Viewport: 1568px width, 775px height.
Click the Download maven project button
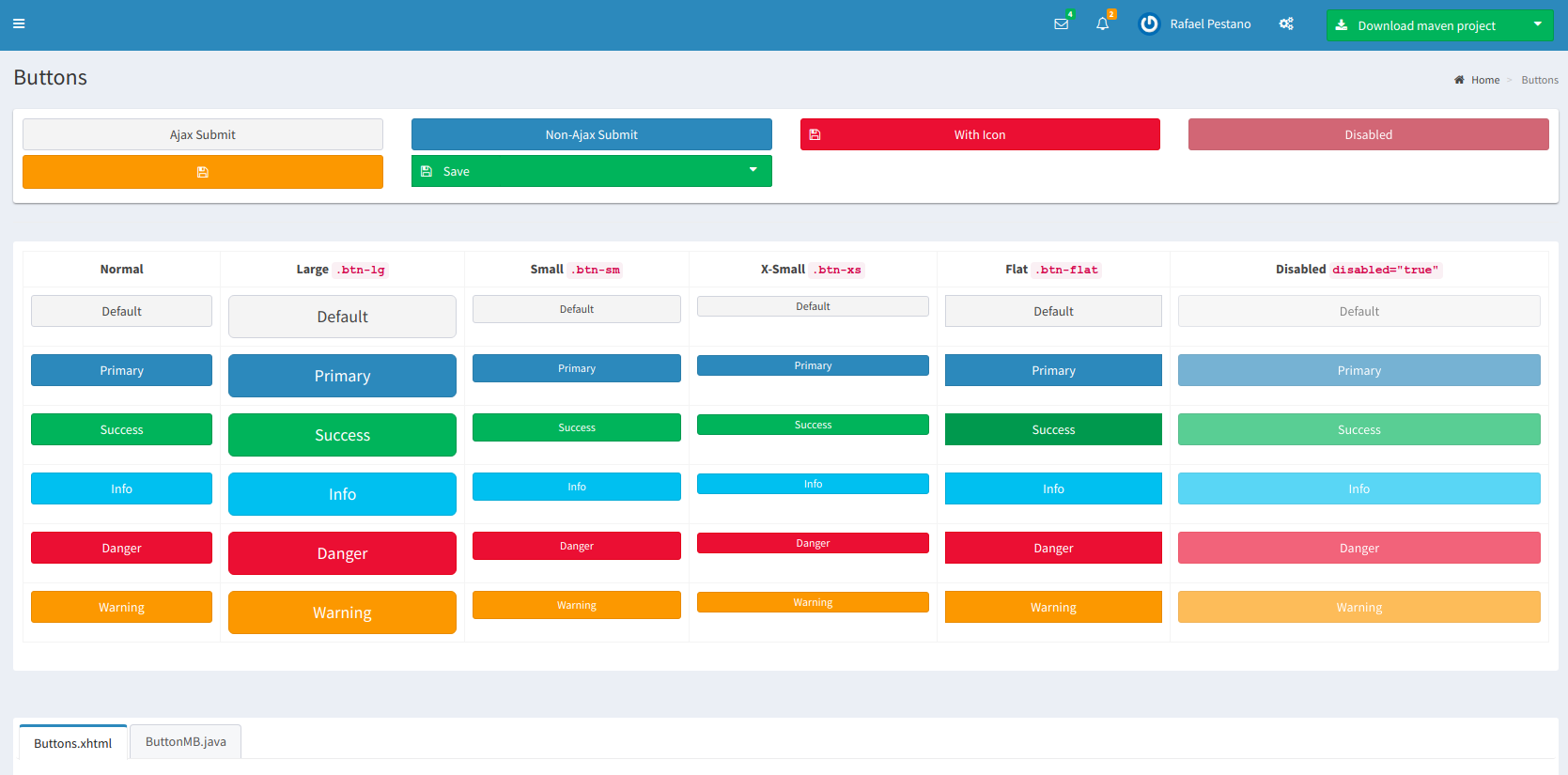pos(1424,25)
